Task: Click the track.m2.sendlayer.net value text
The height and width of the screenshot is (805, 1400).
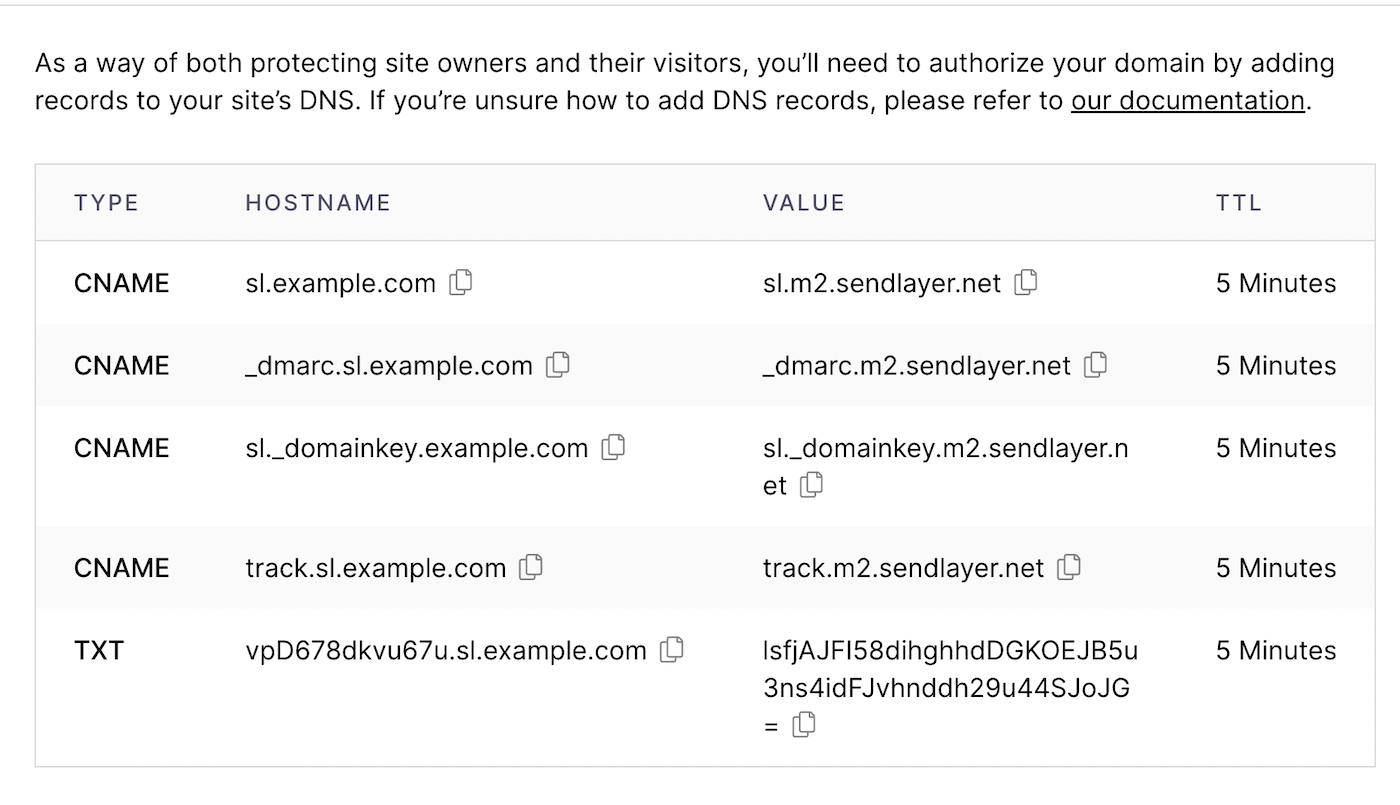Action: click(x=902, y=569)
